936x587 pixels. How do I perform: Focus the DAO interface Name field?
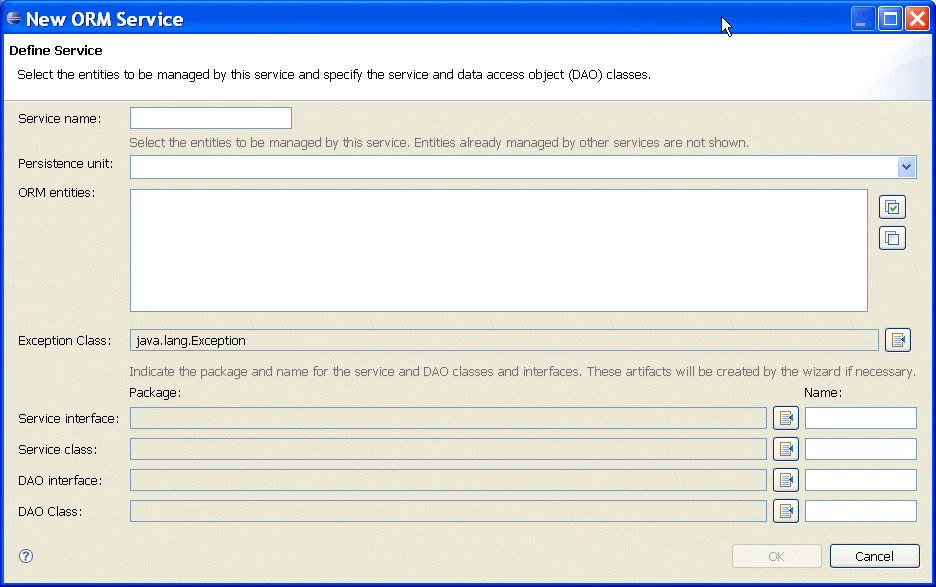860,480
